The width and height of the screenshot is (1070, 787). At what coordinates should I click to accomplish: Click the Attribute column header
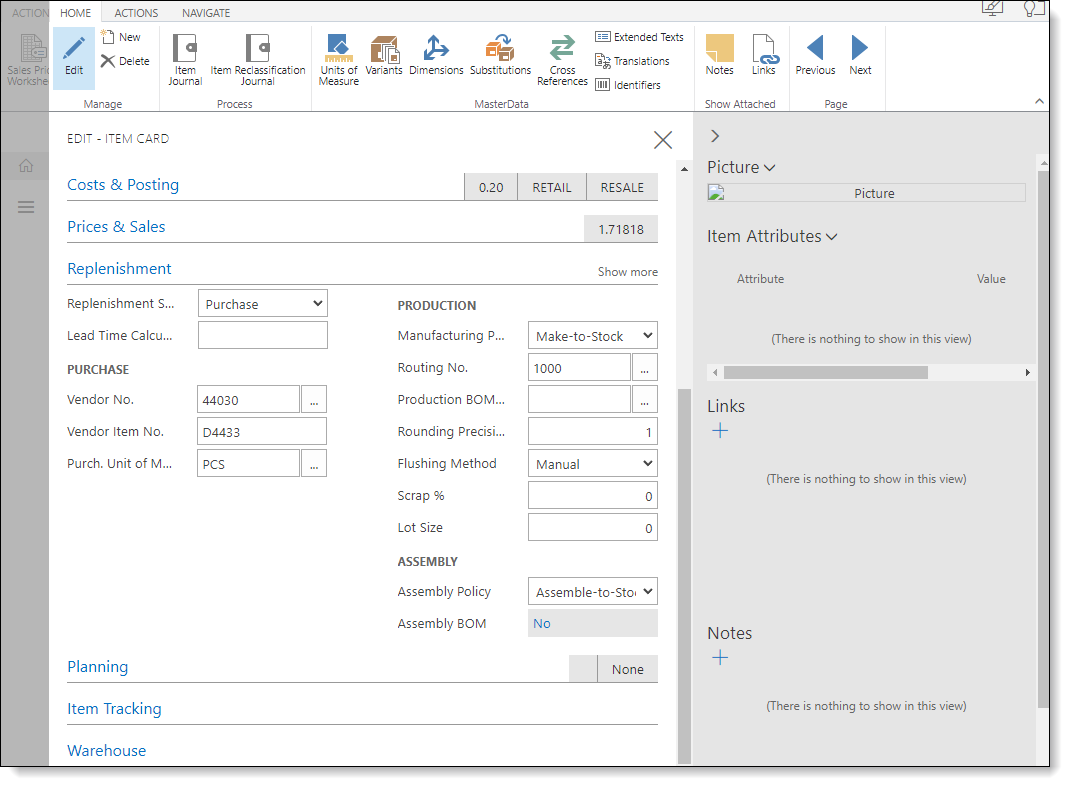click(x=760, y=278)
